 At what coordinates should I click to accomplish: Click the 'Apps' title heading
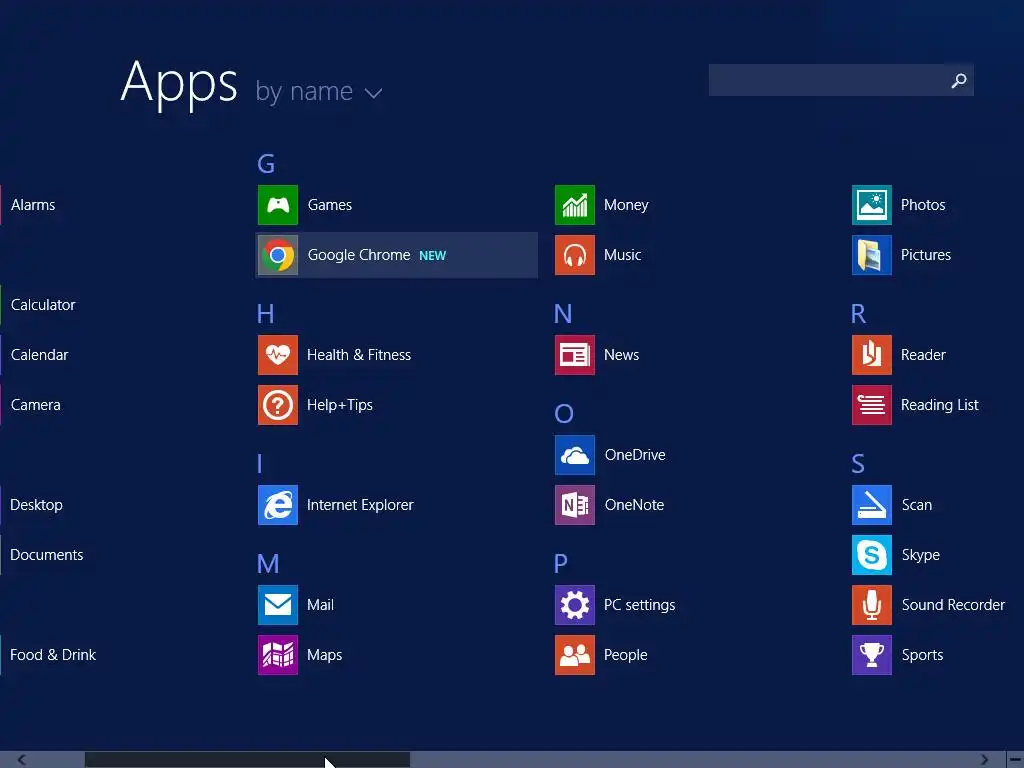179,84
